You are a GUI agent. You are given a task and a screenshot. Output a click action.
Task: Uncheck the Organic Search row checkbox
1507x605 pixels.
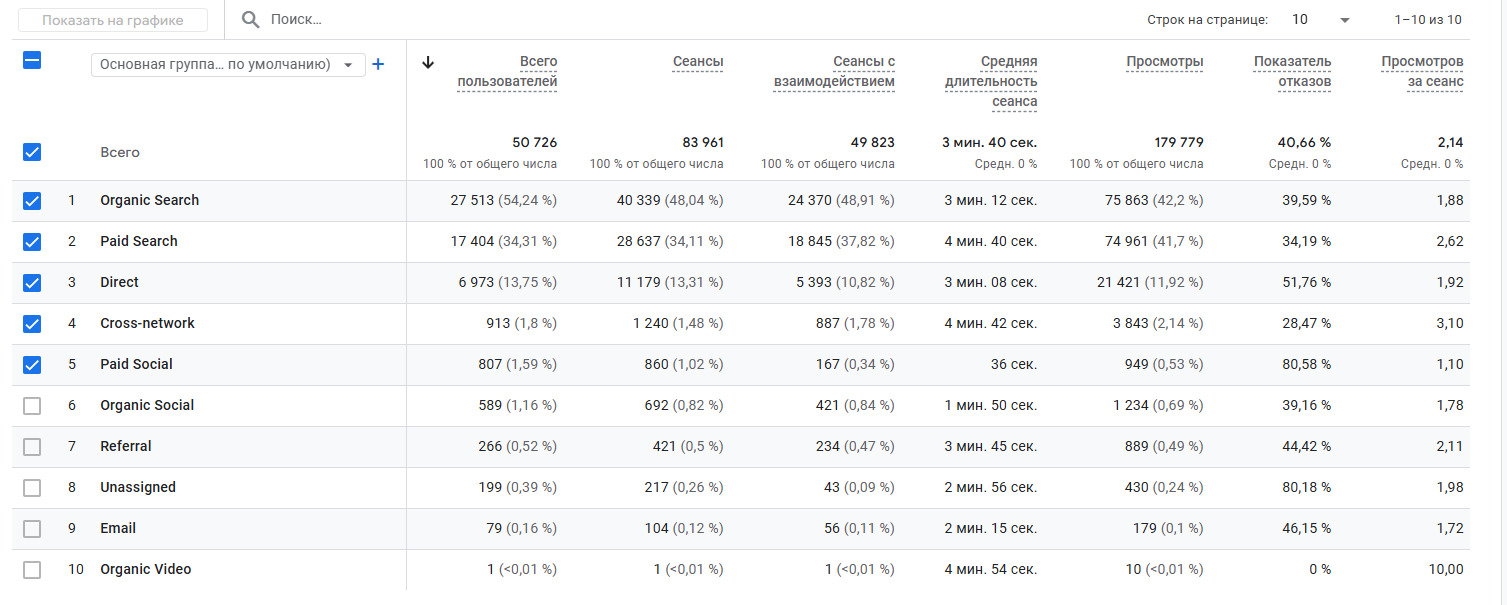[32, 201]
